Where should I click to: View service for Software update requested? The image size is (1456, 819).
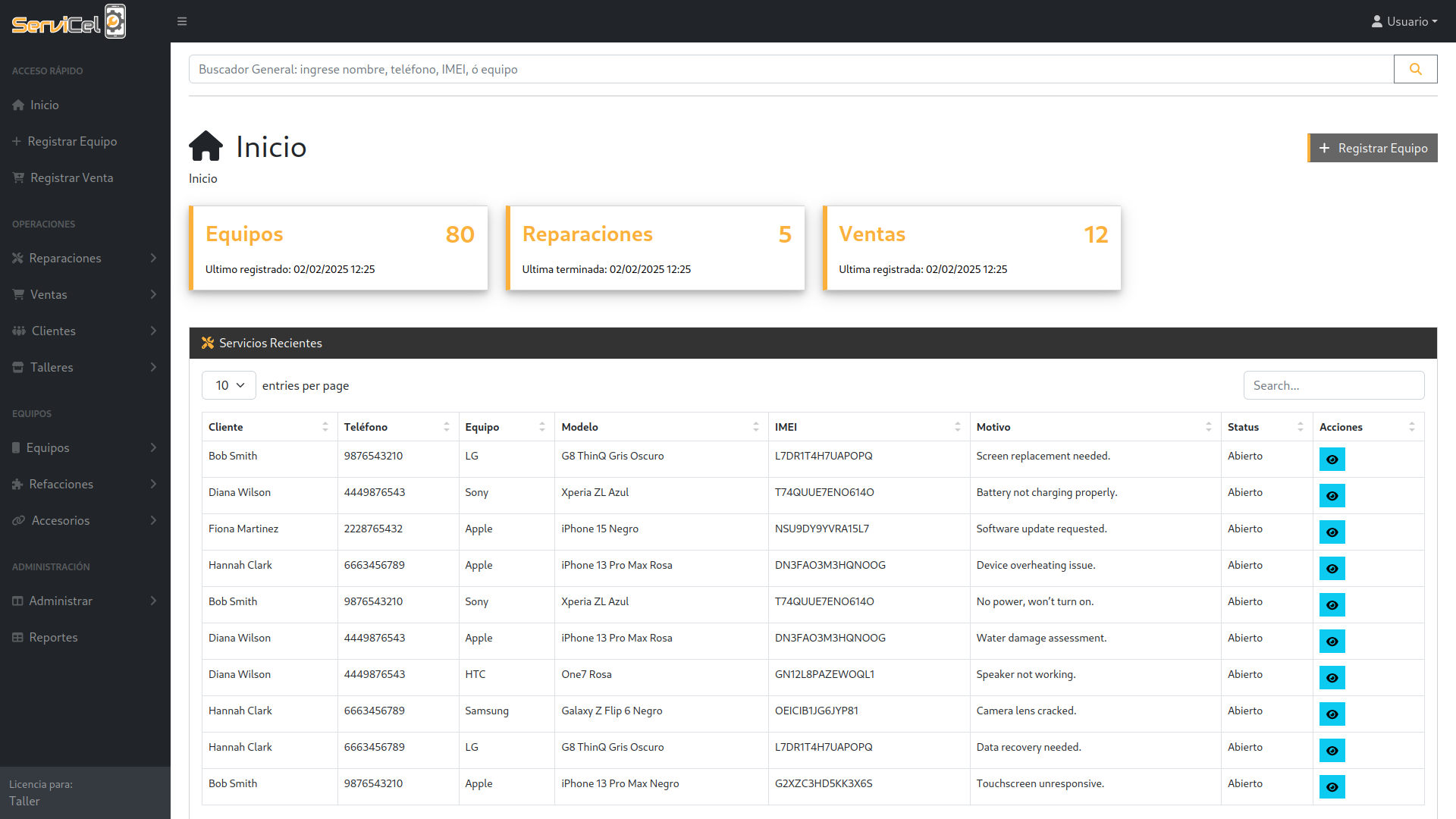point(1332,532)
